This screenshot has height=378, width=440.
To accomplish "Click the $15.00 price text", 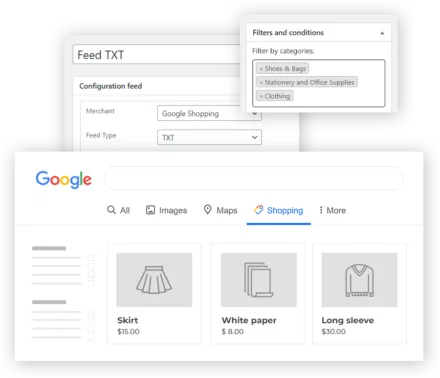I will click(x=128, y=332).
